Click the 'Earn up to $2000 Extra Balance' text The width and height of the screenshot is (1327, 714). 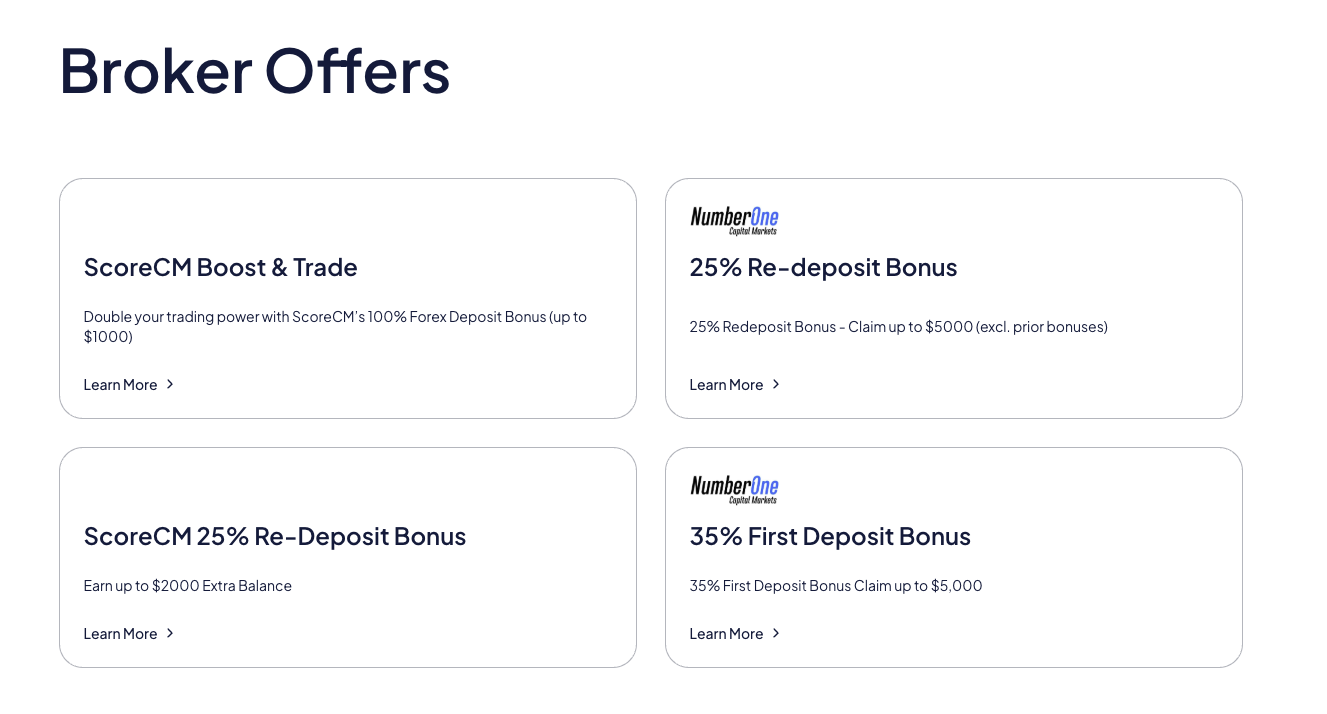(188, 586)
